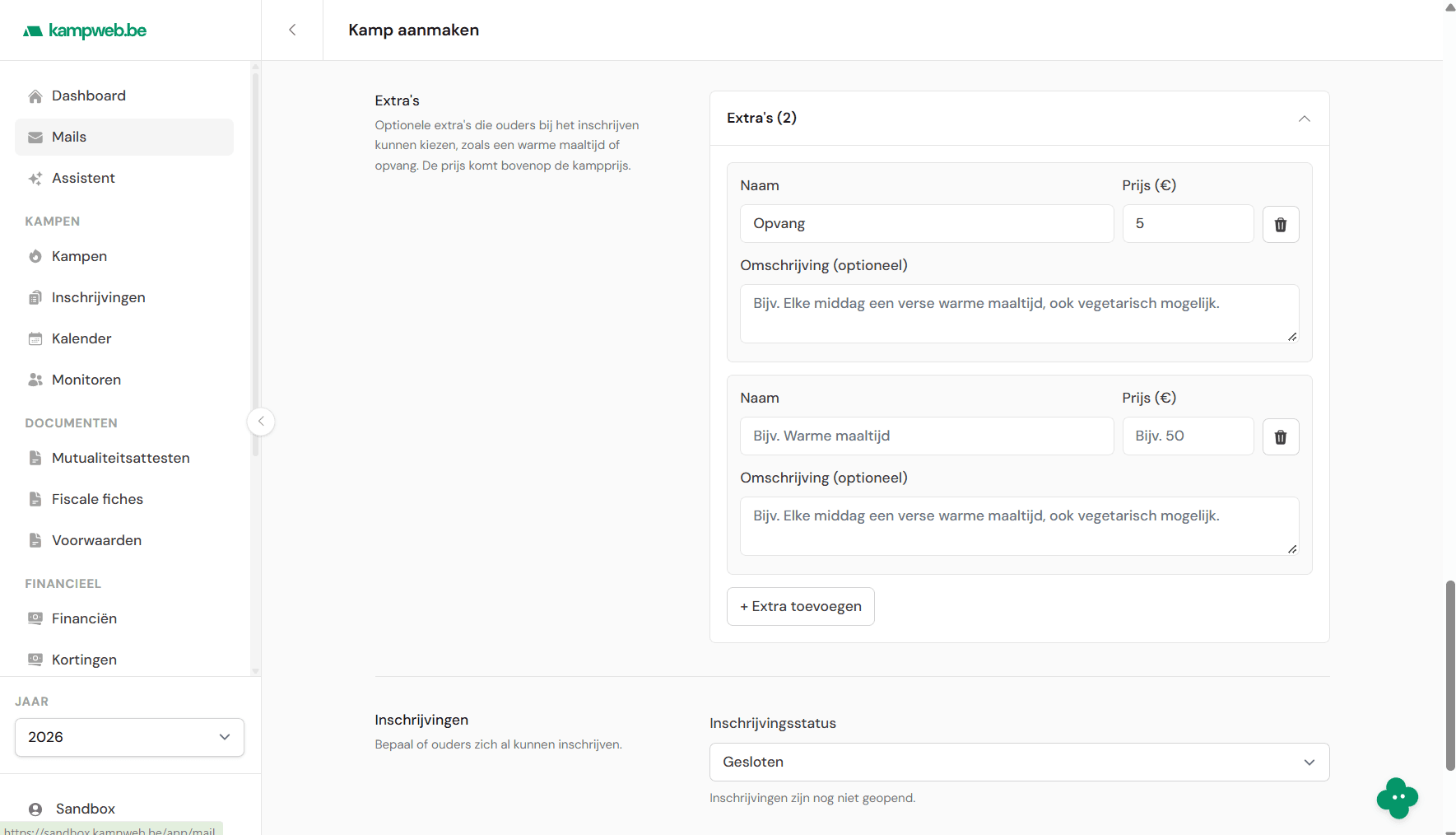The width and height of the screenshot is (1456, 835).
Task: Click the sidebar's vertical scrollbar
Action: (255, 264)
